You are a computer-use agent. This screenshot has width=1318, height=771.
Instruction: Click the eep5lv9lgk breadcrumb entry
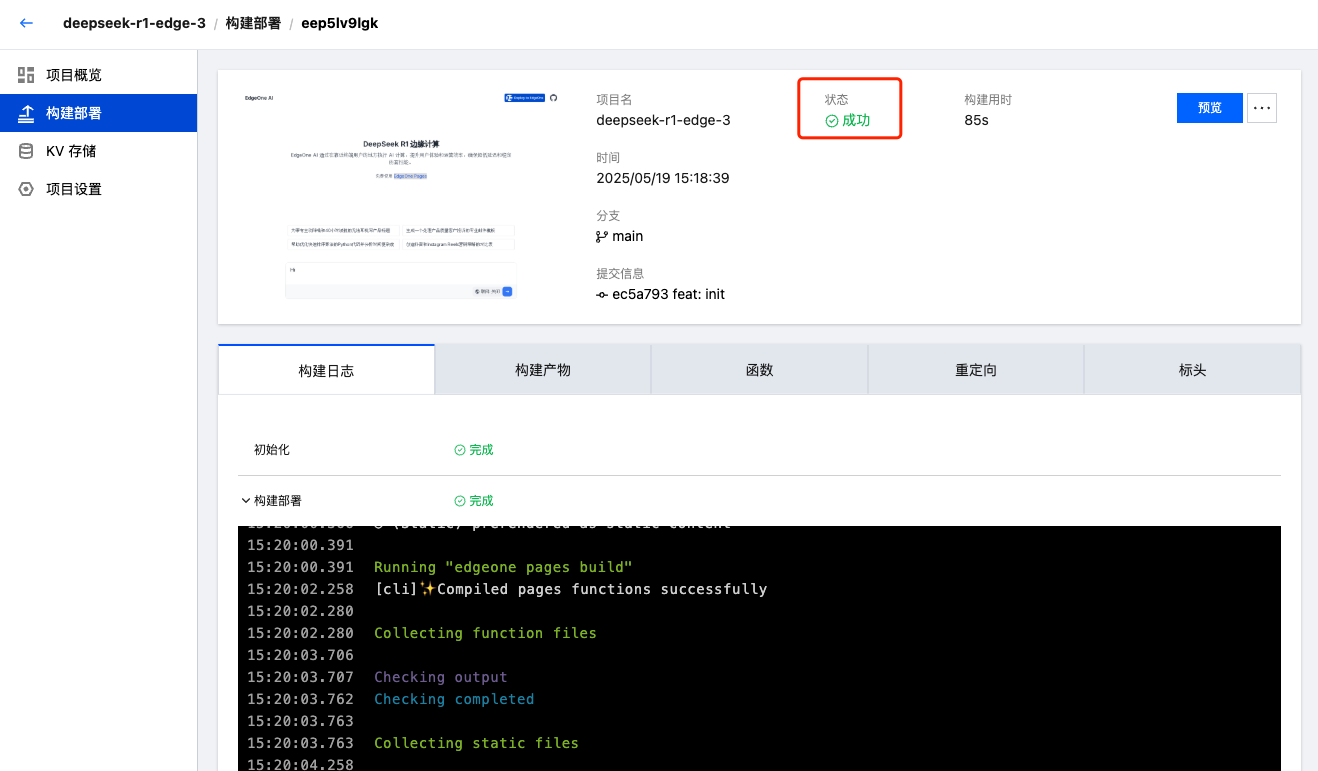340,23
